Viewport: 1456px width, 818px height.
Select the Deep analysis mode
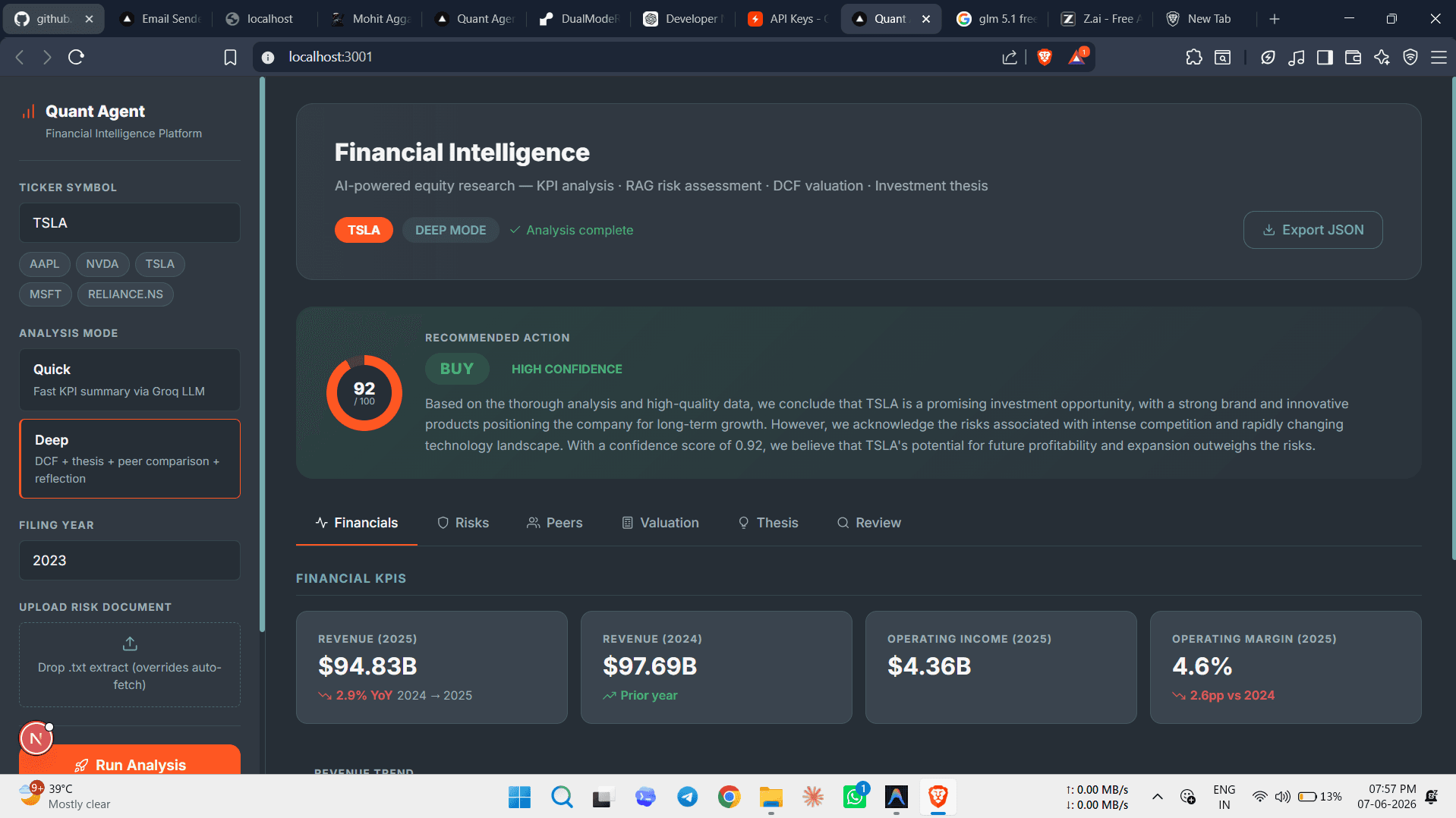[130, 459]
